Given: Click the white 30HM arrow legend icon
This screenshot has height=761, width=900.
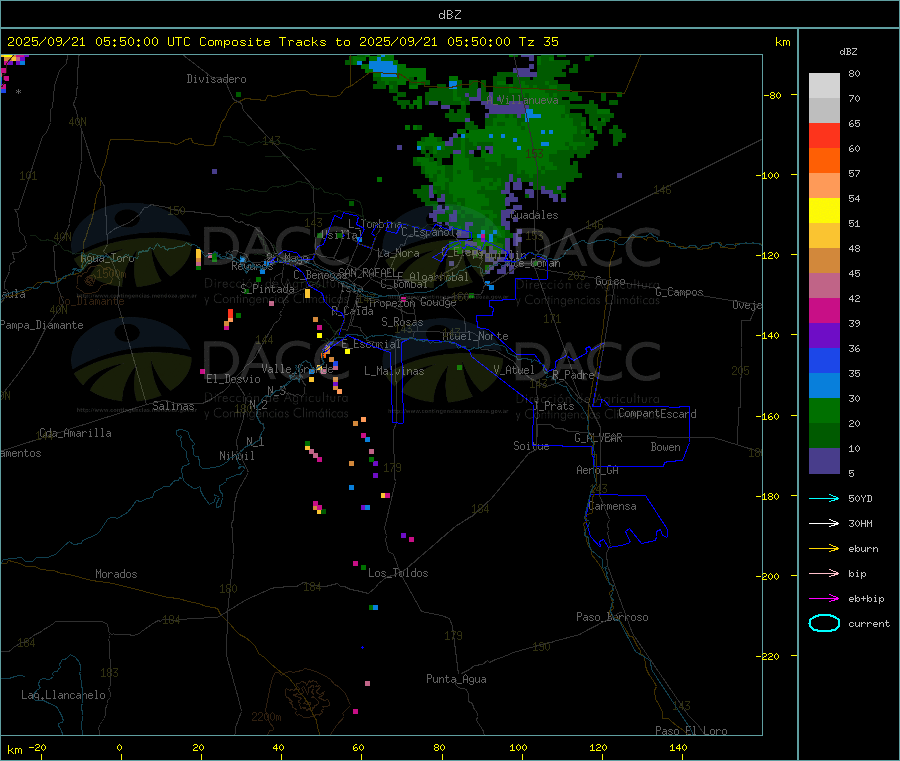Looking at the screenshot, I should point(824,523).
